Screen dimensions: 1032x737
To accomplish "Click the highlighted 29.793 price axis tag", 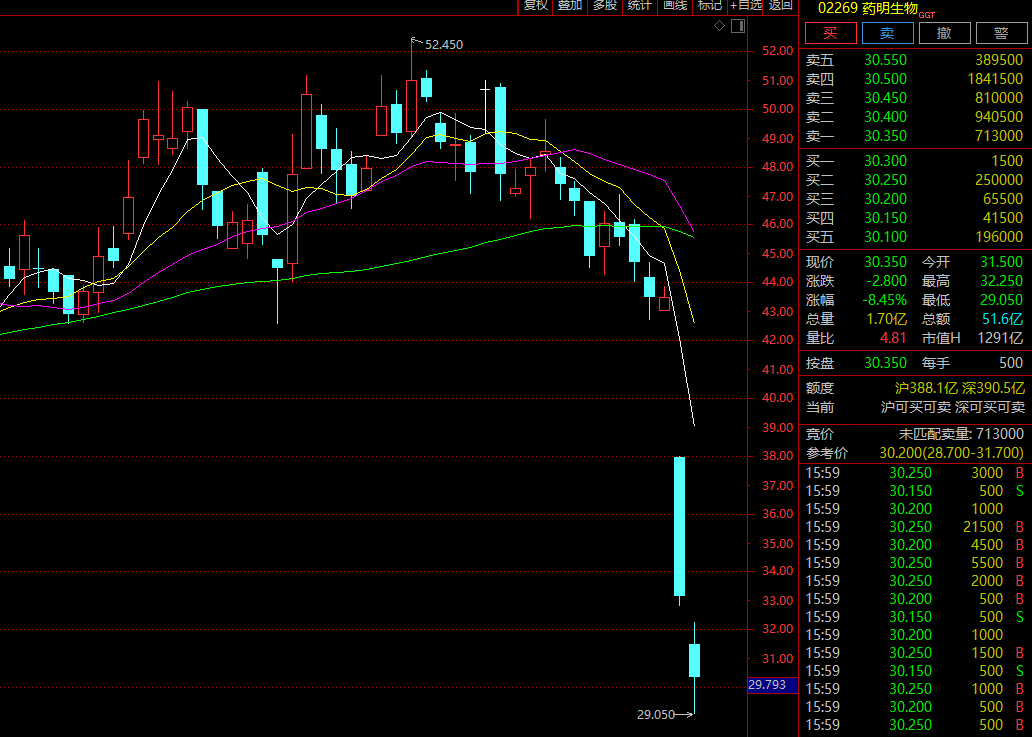I will click(772, 685).
